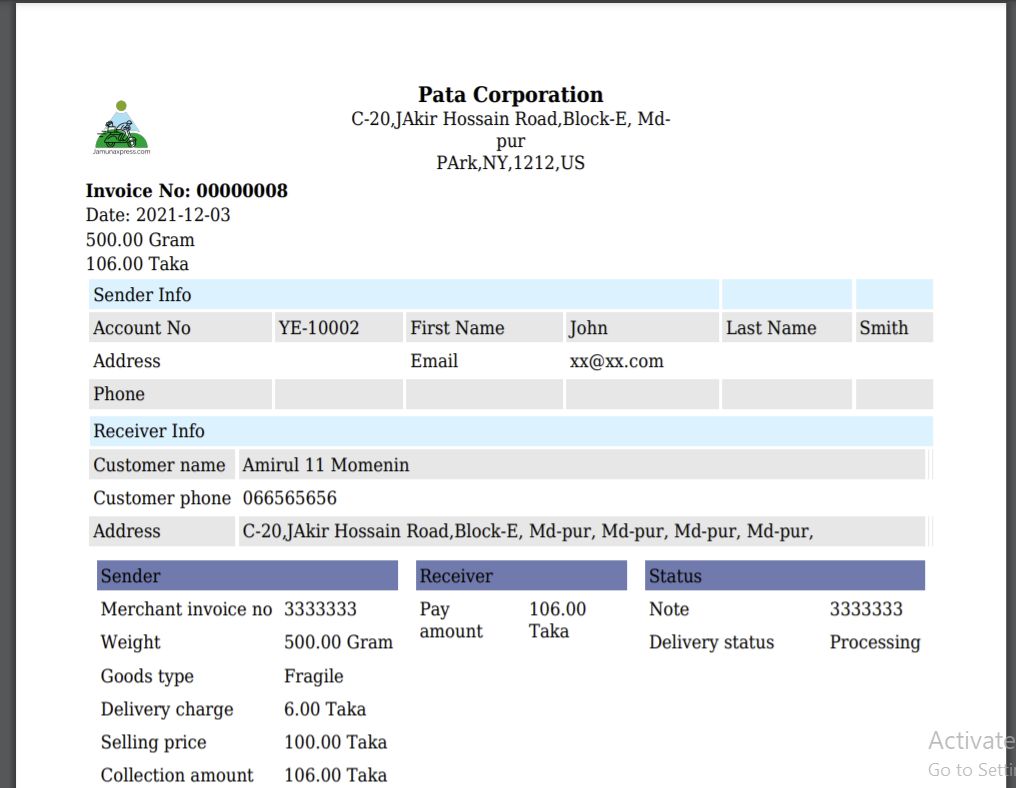Viewport: 1016px width, 788px height.
Task: Select the first name "John"
Action: pyautogui.click(x=588, y=328)
